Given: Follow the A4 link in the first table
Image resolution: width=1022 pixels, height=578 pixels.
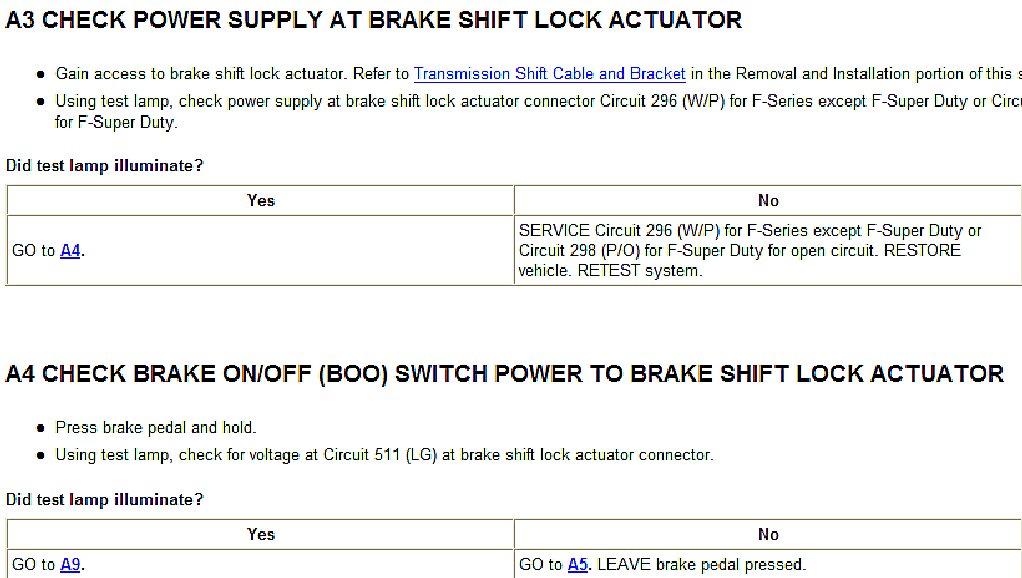Looking at the screenshot, I should 70,251.
